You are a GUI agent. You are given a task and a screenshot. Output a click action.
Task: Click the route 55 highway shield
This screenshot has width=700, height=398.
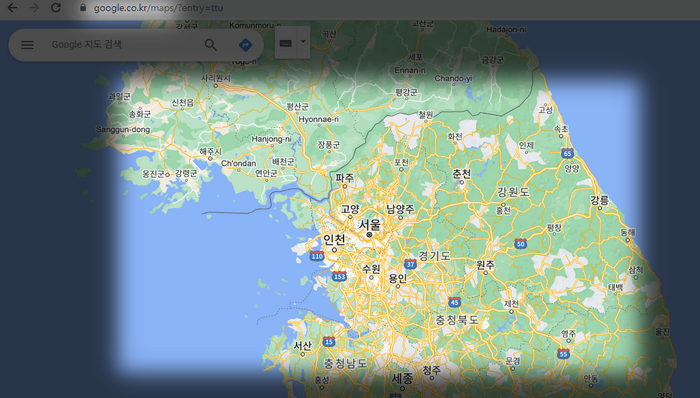click(x=563, y=354)
